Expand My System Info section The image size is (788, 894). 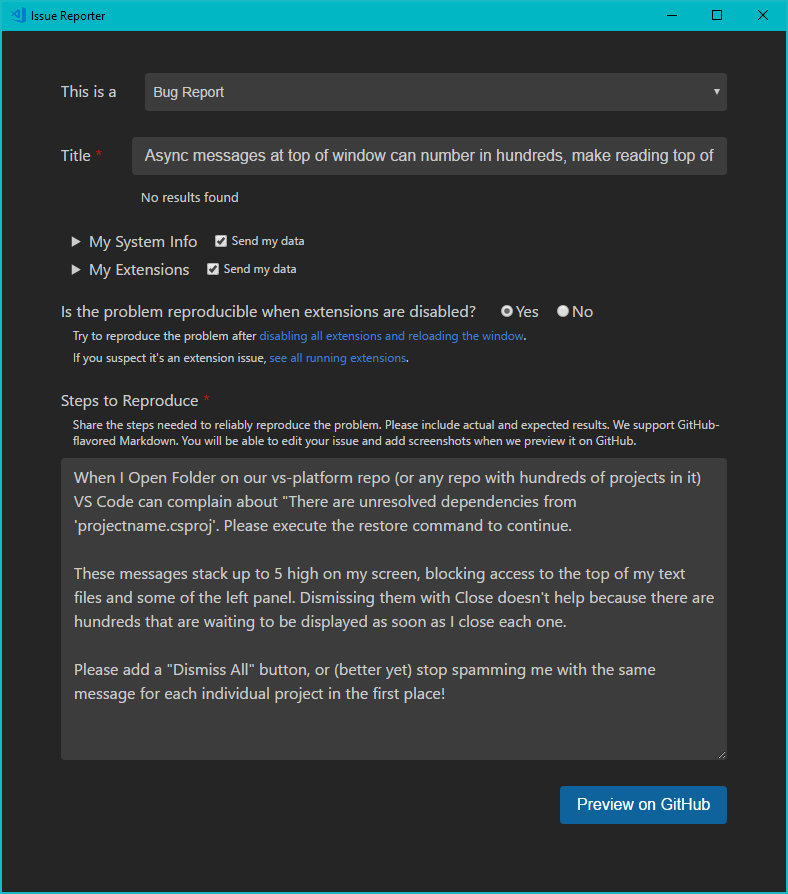tap(141, 241)
